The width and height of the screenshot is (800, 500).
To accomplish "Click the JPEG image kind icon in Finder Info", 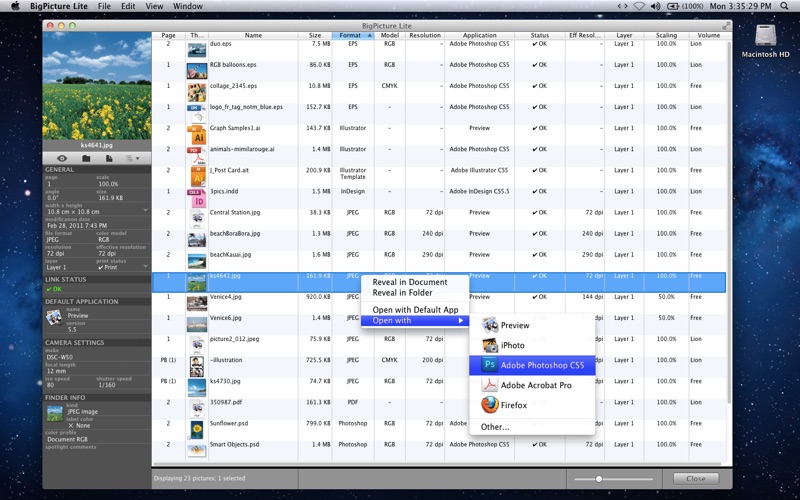I will (x=55, y=413).
